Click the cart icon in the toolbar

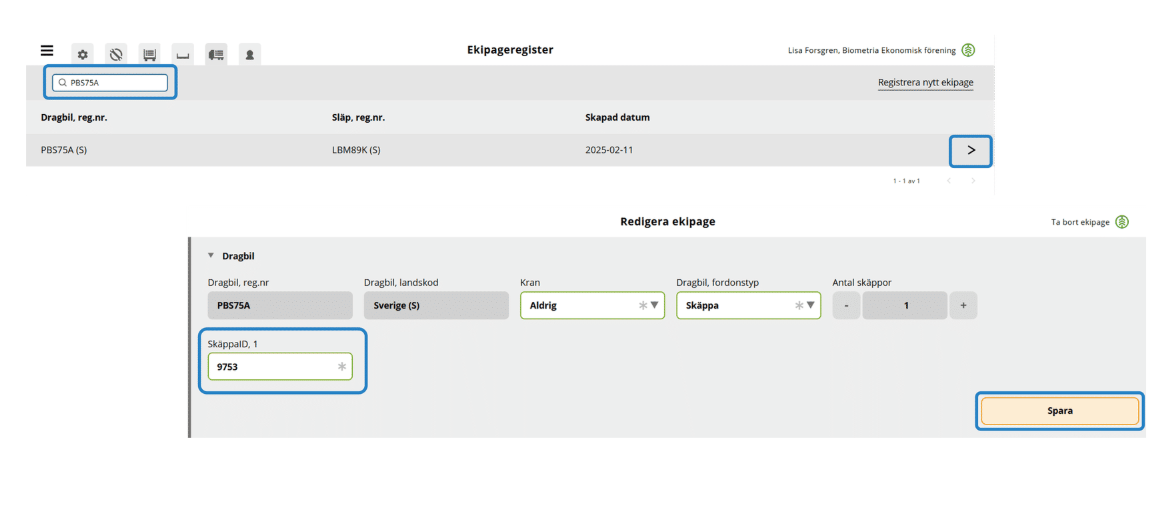(x=149, y=55)
